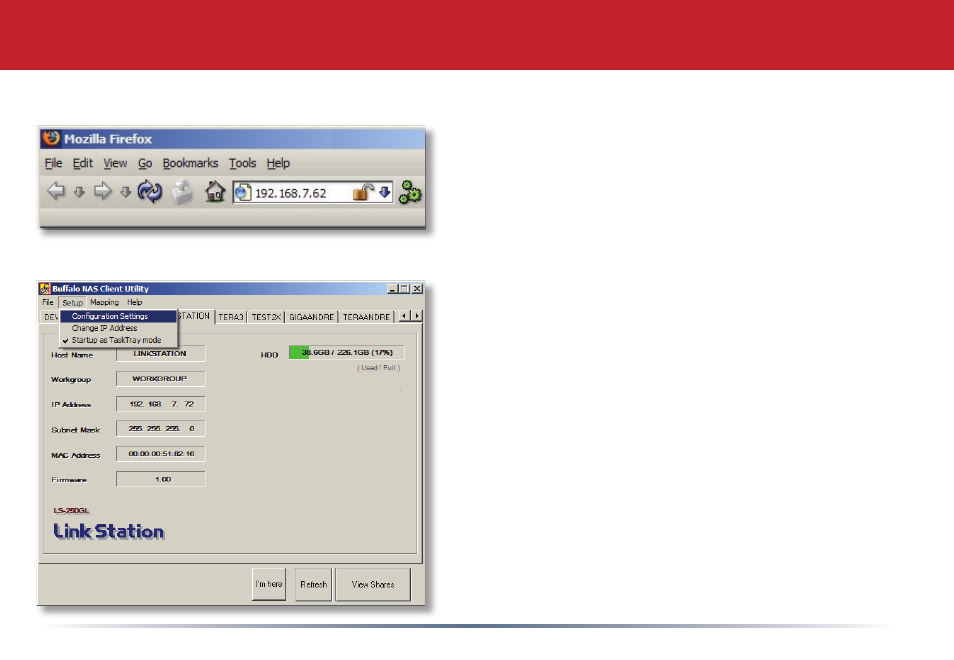Open the address bar dropdown arrow
Image resolution: width=954 pixels, height=660 pixels.
coord(385,193)
